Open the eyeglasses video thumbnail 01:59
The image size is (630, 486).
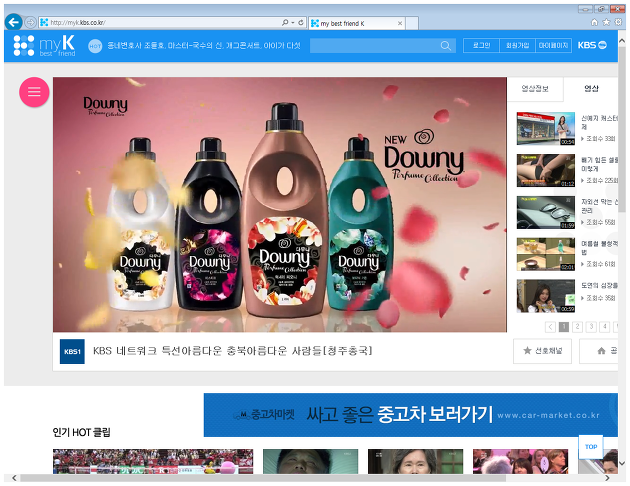click(546, 212)
